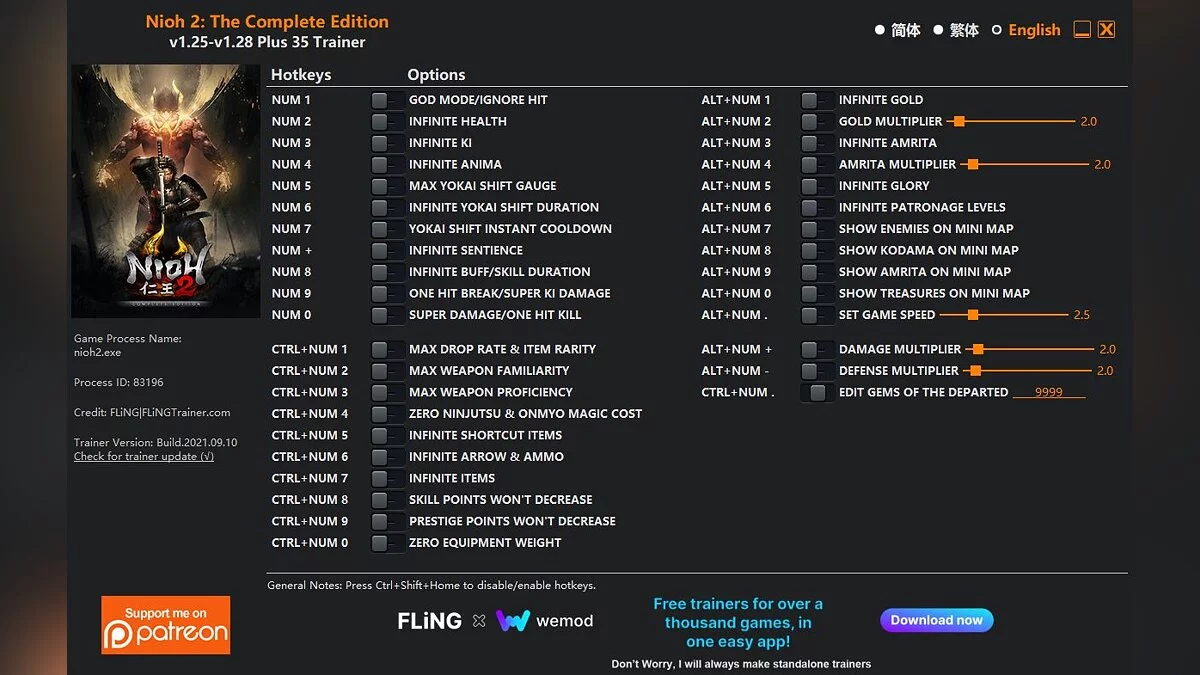Viewport: 1200px width, 675px height.
Task: Click the Defense Multiplier value 2.0
Action: [x=1104, y=371]
